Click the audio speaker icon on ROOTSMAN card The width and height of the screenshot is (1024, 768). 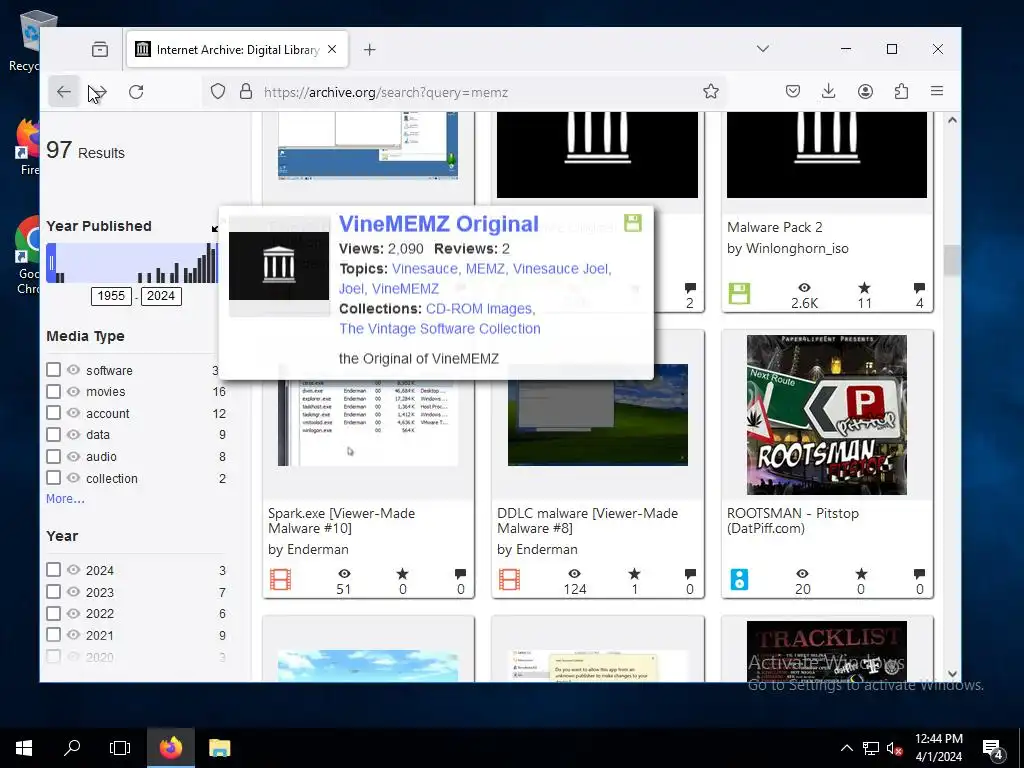[739, 579]
